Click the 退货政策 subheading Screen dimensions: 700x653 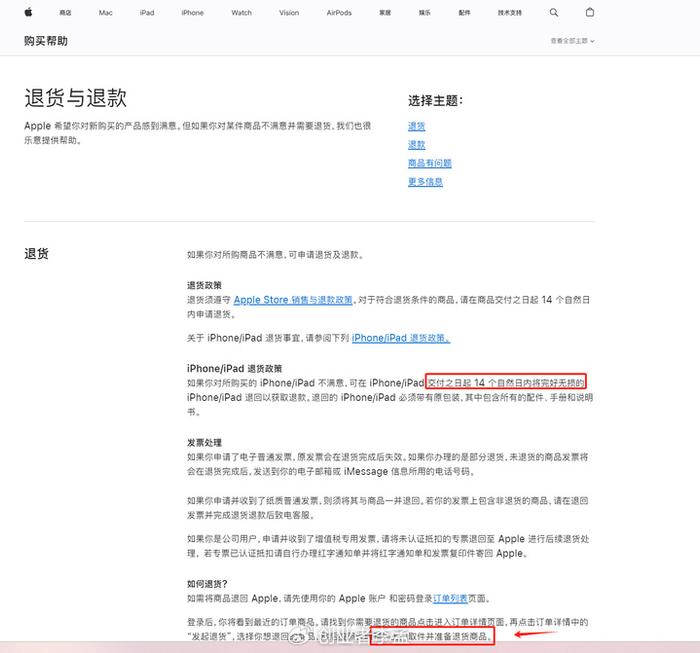point(204,285)
